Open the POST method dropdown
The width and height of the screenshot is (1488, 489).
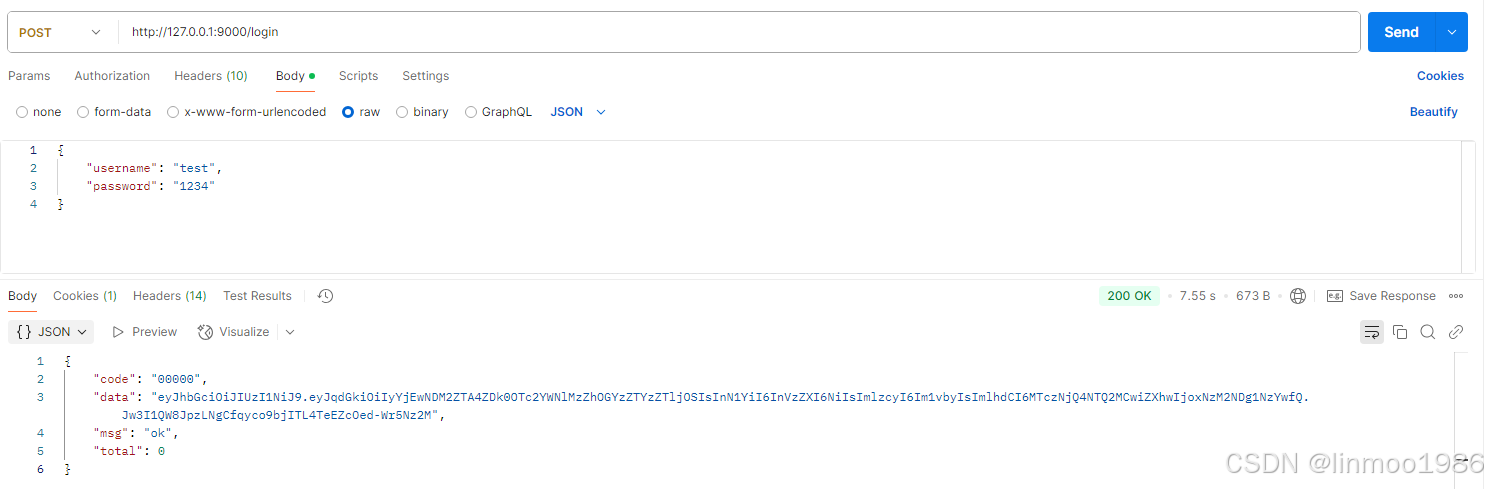click(x=61, y=32)
